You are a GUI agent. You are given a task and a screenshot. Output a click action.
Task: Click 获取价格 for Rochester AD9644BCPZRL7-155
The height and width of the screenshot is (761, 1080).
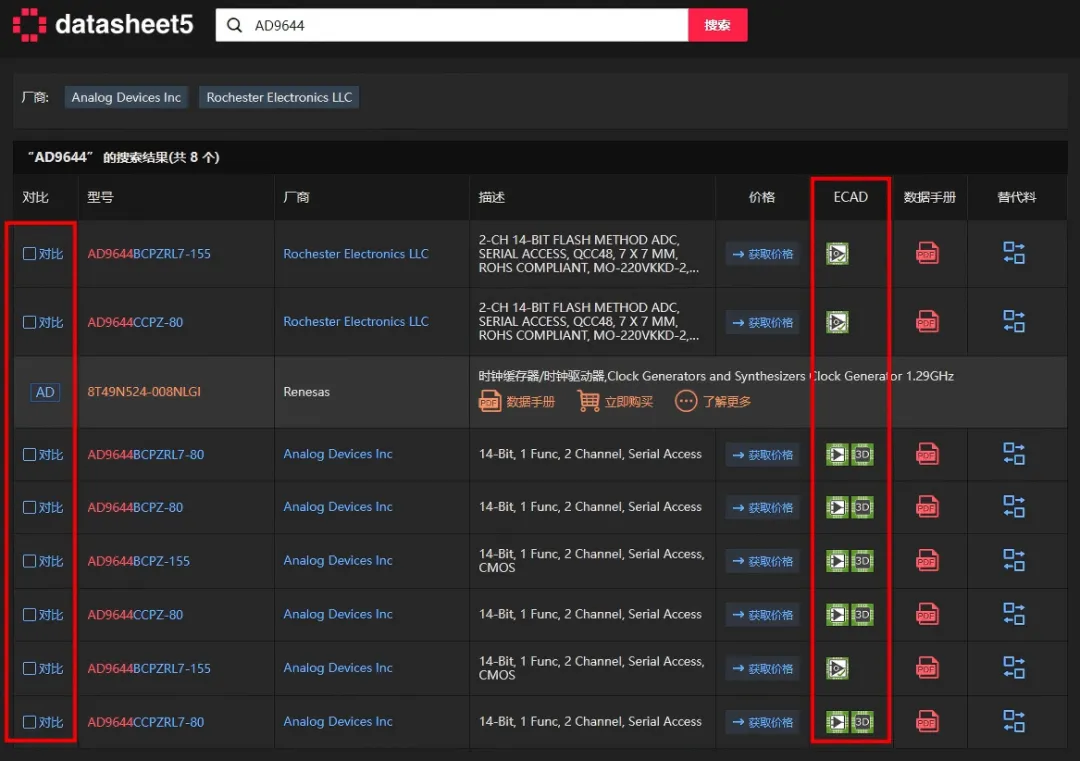point(762,254)
